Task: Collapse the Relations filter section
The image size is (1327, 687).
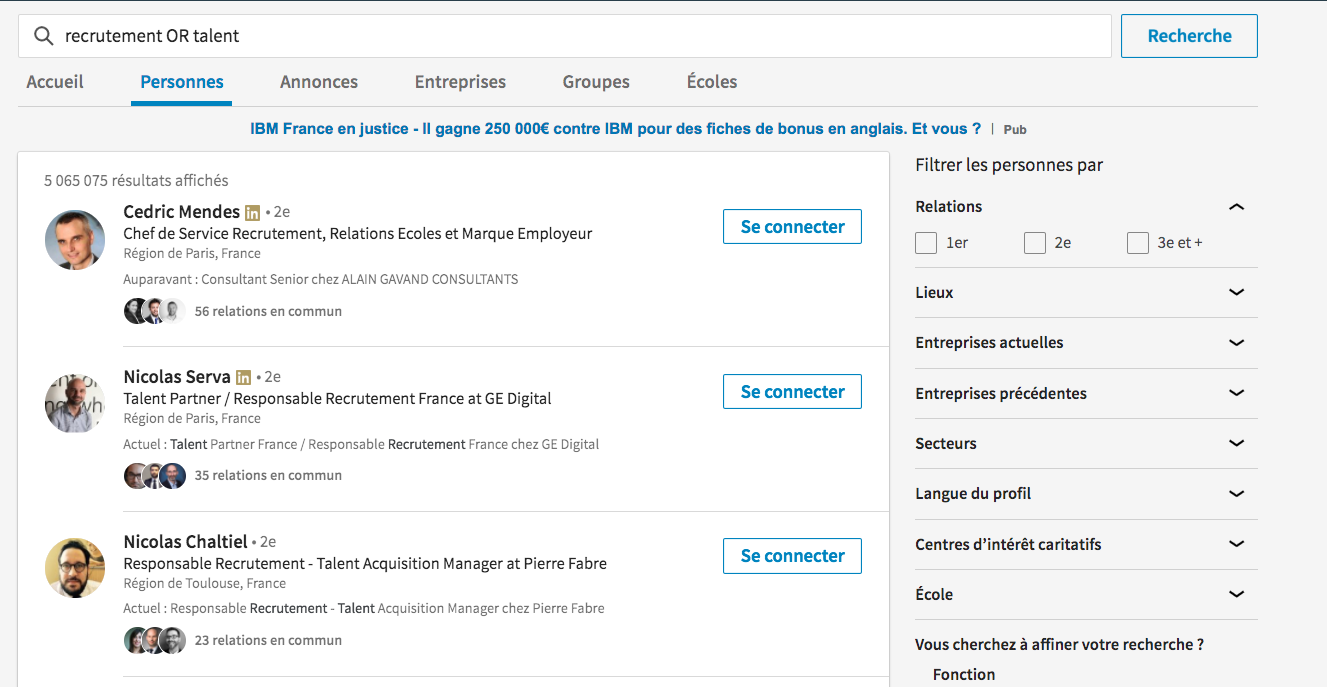Action: point(1236,207)
